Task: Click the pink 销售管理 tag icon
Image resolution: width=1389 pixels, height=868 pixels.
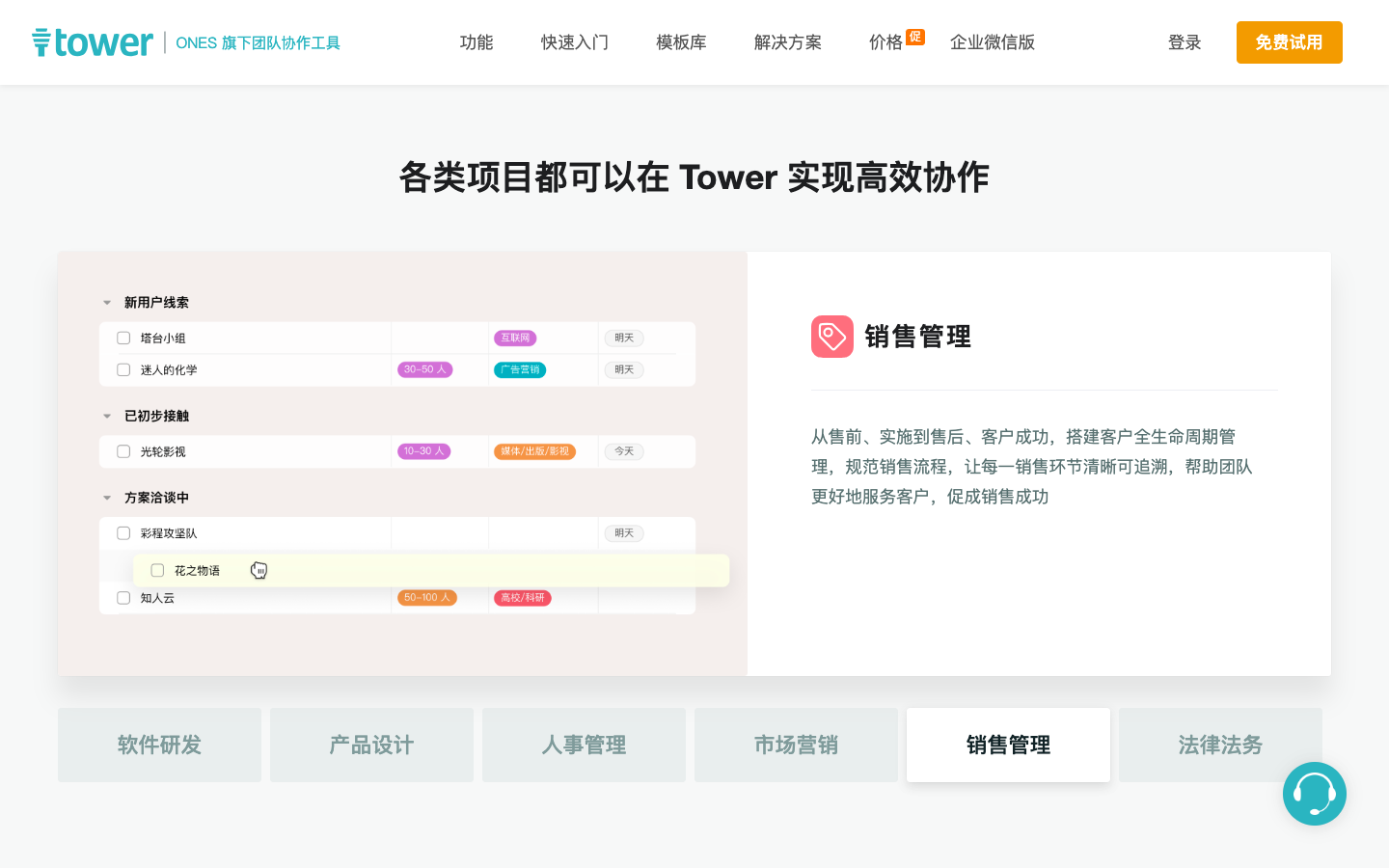Action: point(831,337)
